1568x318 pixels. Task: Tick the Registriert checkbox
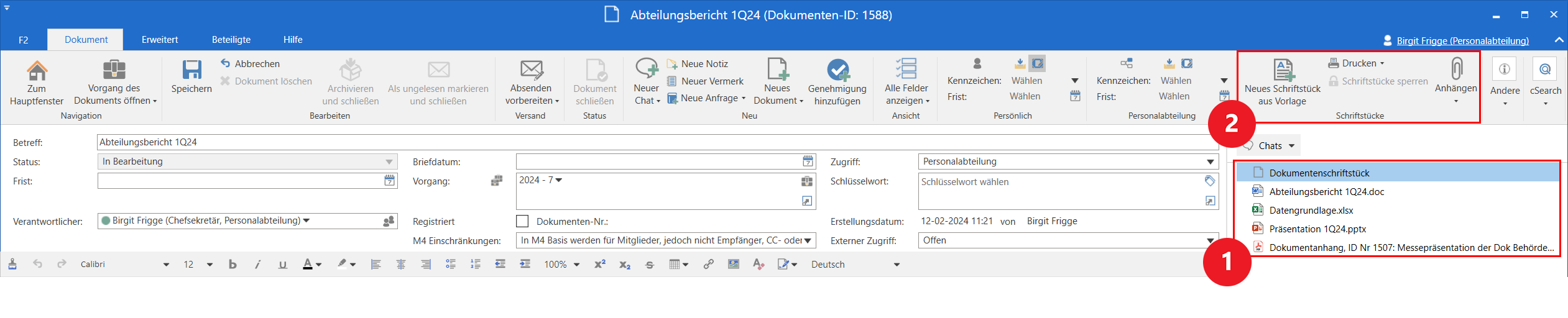[x=522, y=222]
